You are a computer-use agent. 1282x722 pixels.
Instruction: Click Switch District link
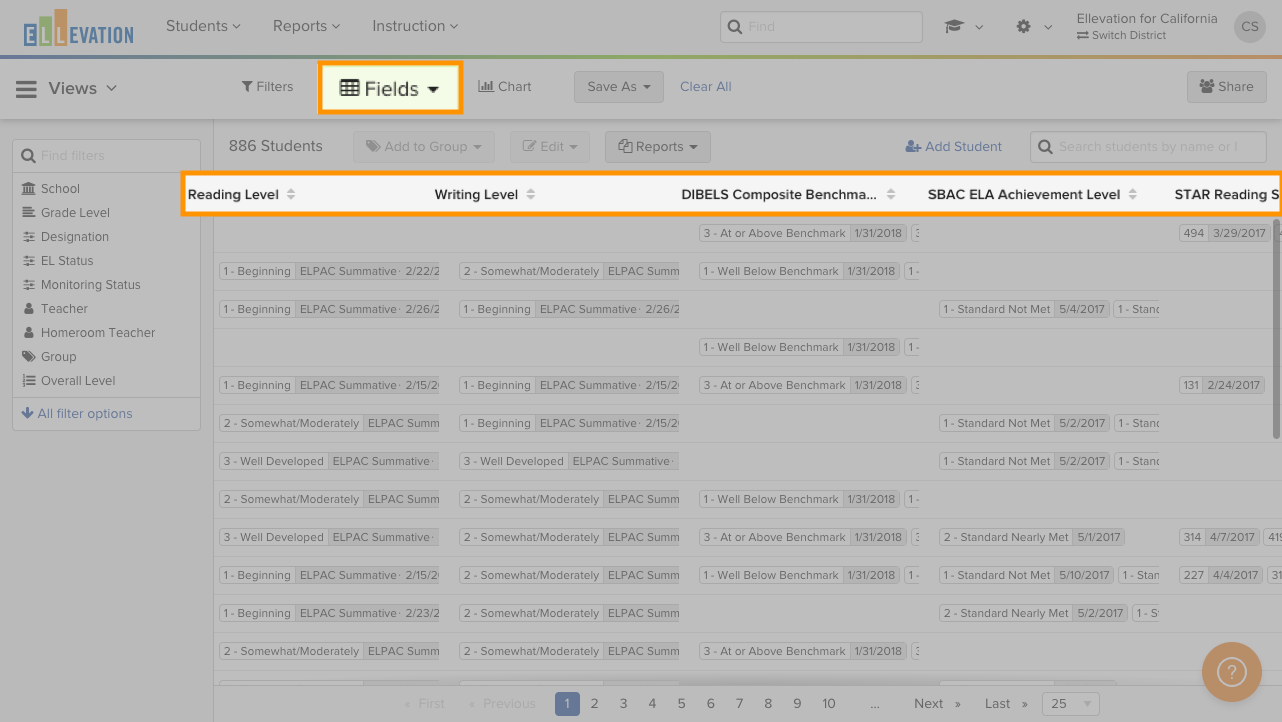click(x=1121, y=35)
